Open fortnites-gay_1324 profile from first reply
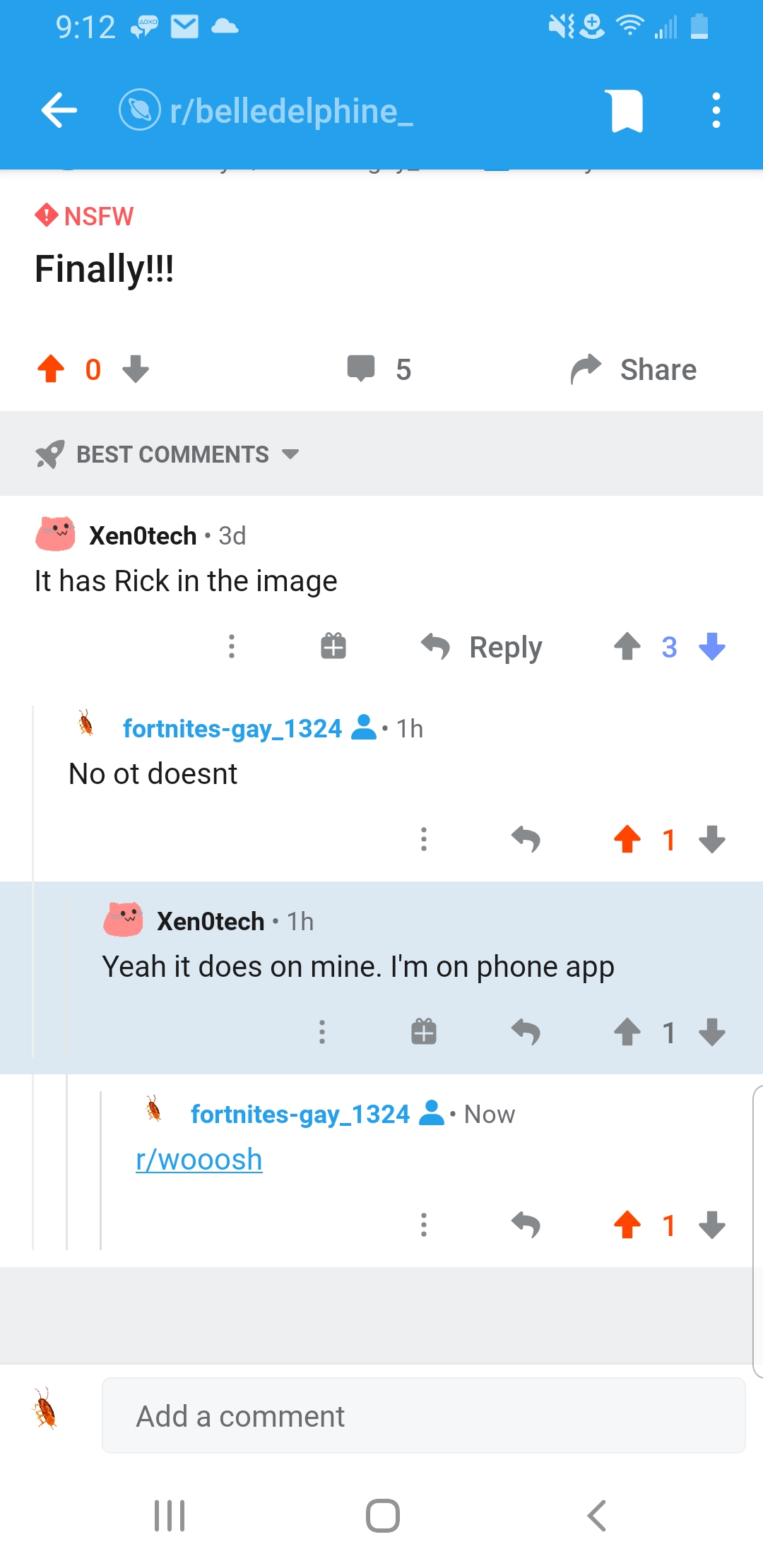Screen dimensions: 763x1568 (x=232, y=728)
